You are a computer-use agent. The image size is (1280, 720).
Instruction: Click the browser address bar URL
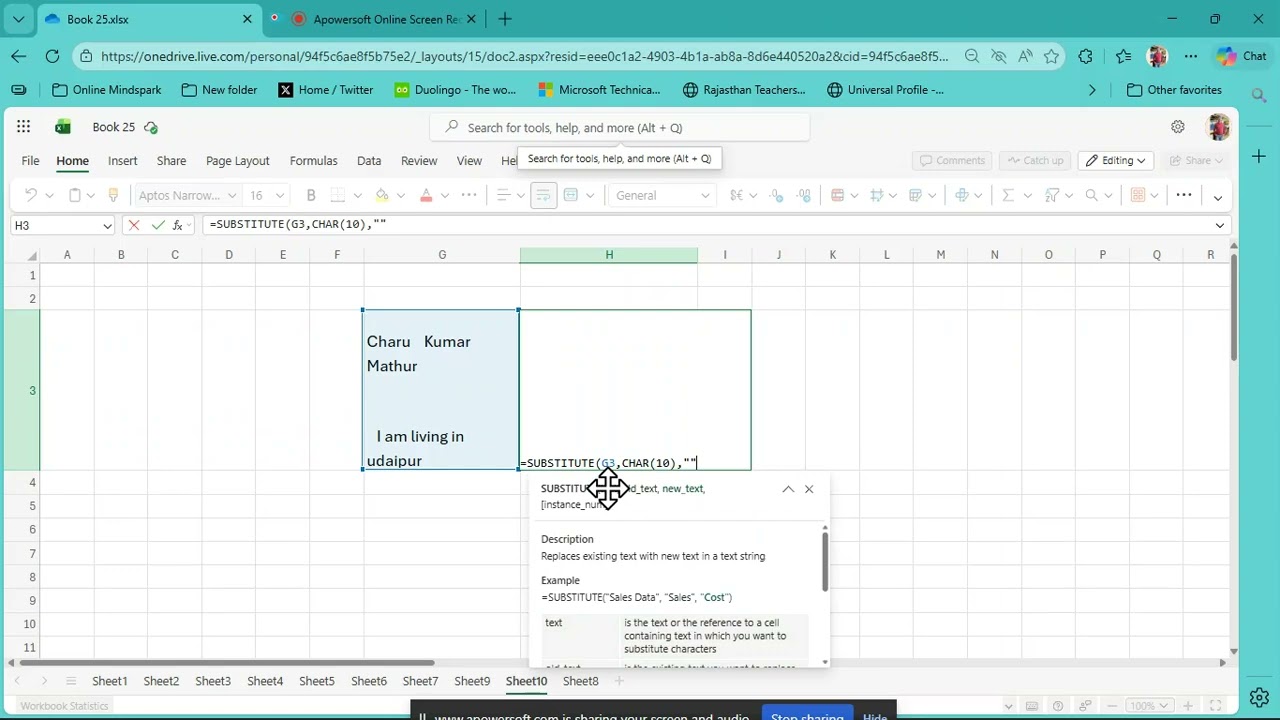tap(524, 57)
